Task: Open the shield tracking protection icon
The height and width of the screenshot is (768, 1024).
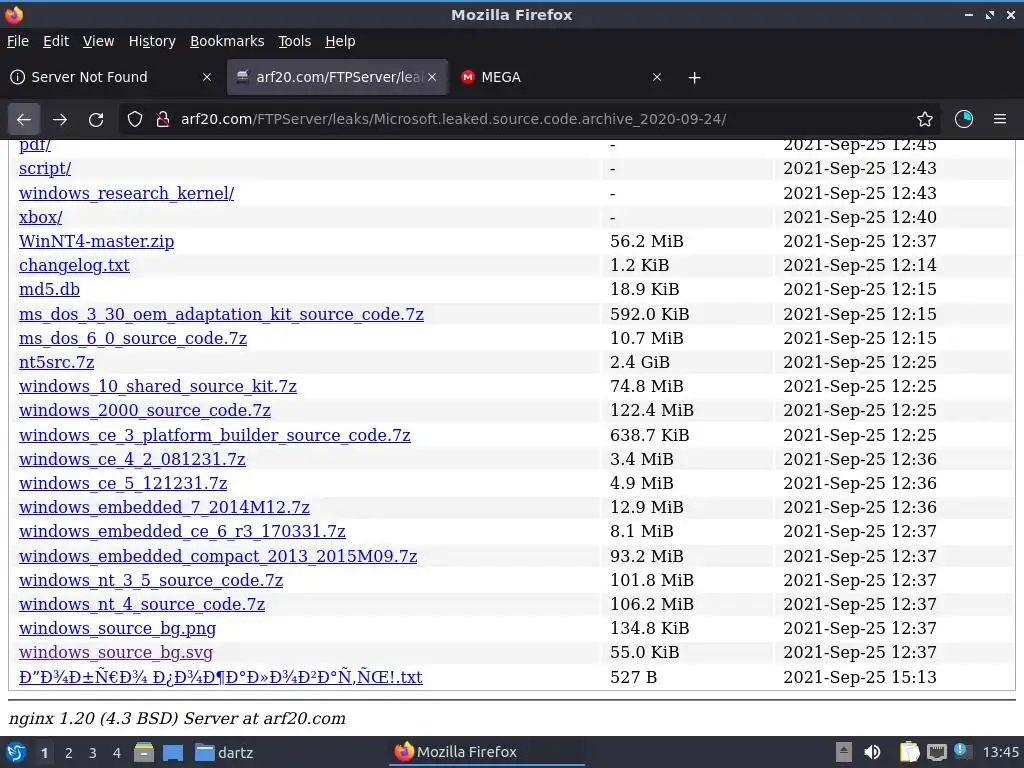Action: pos(135,120)
